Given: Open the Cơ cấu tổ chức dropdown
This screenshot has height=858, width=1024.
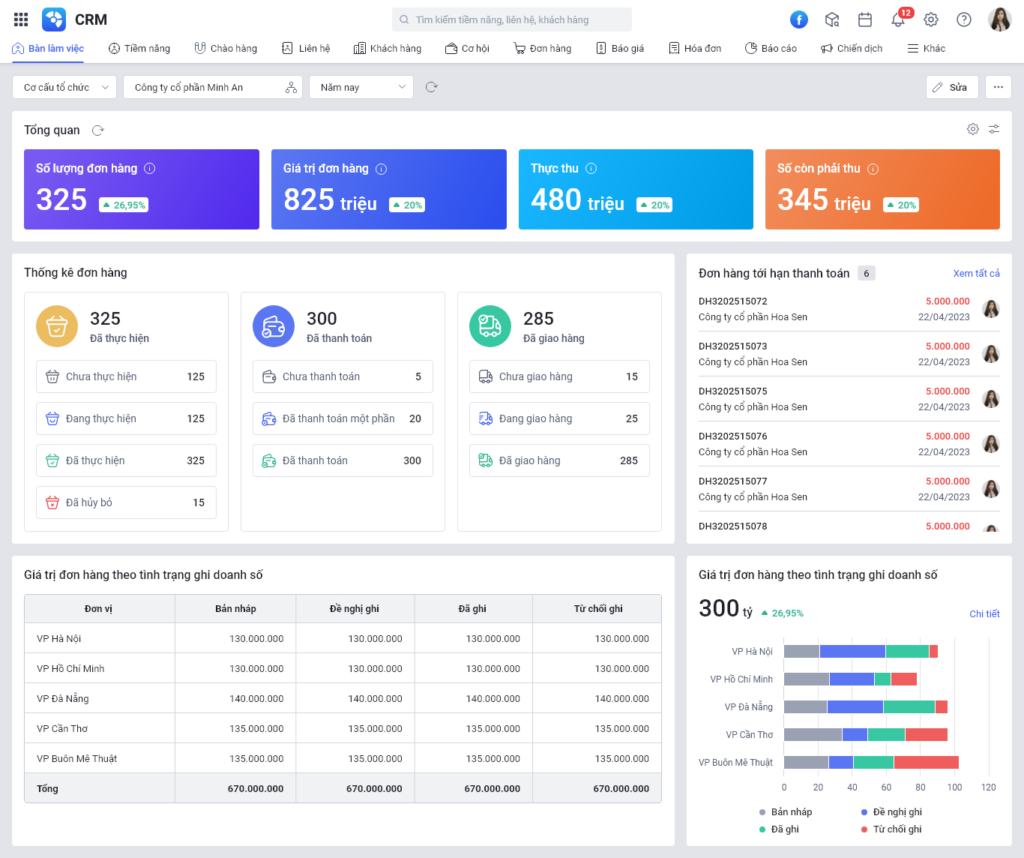Looking at the screenshot, I should point(63,87).
